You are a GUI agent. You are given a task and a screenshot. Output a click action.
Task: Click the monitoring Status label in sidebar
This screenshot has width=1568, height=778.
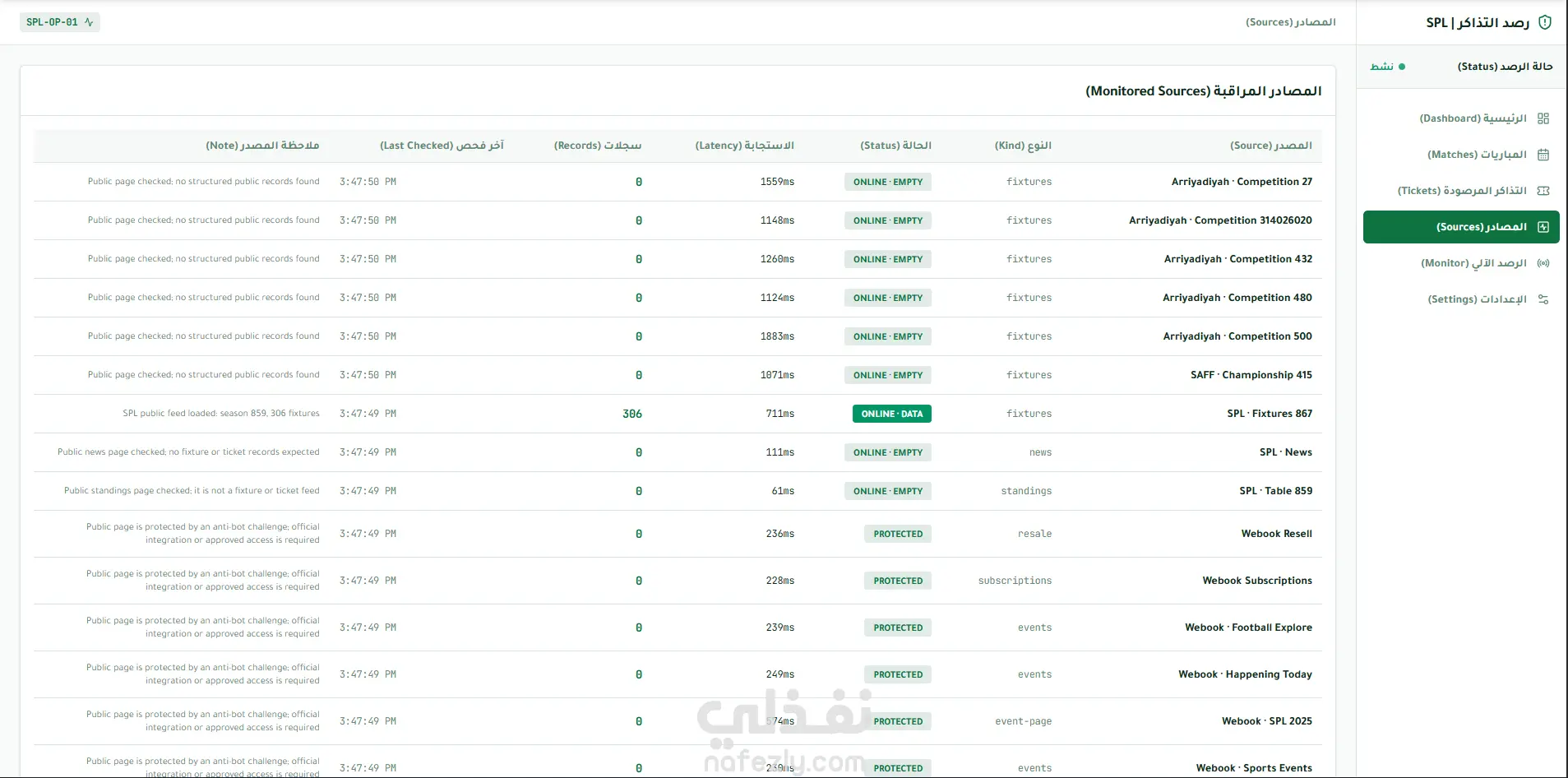coord(1505,67)
